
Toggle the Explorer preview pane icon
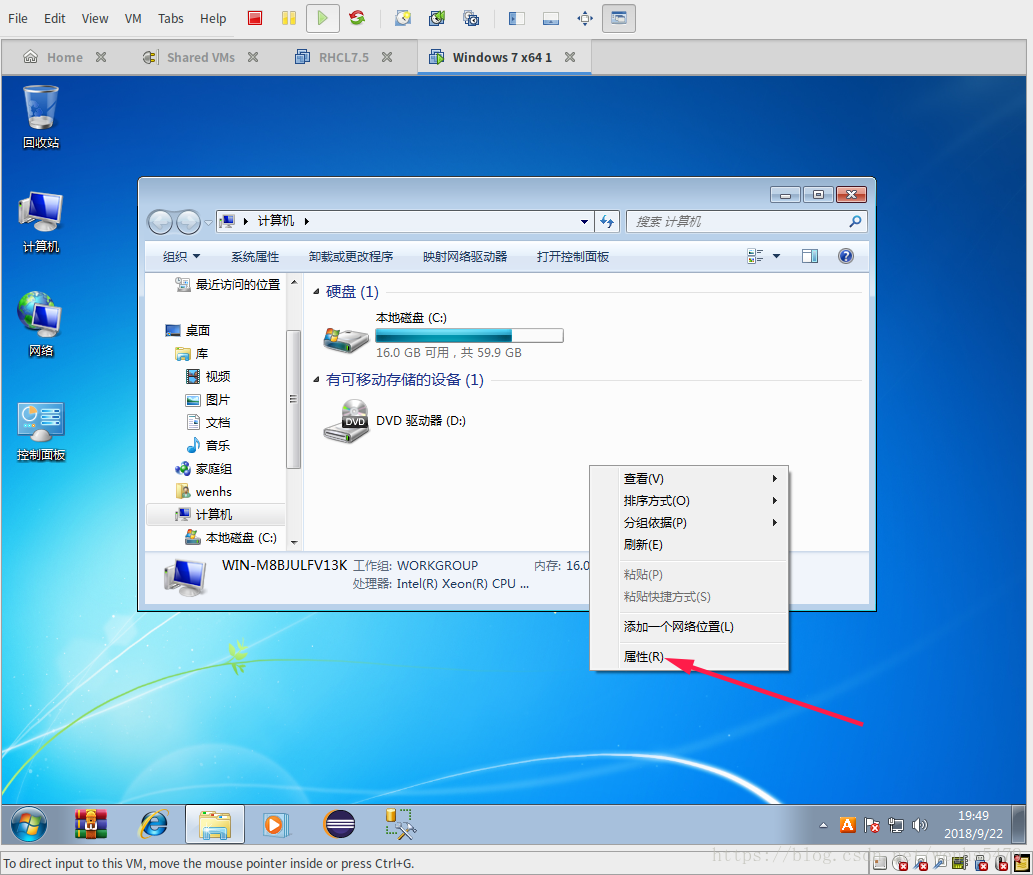[x=810, y=256]
